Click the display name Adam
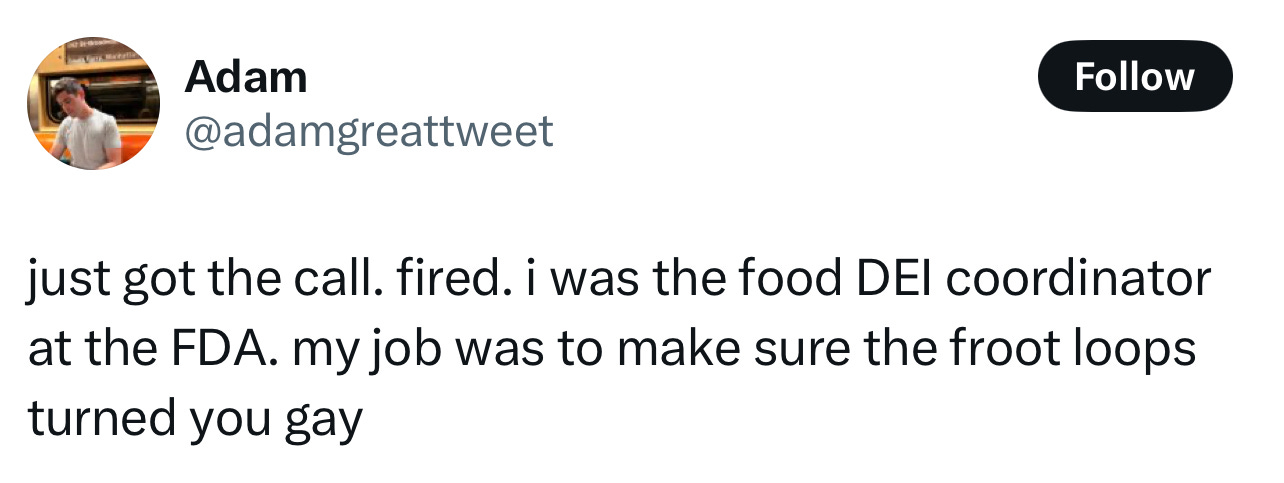1284x483 pixels. pyautogui.click(x=245, y=77)
